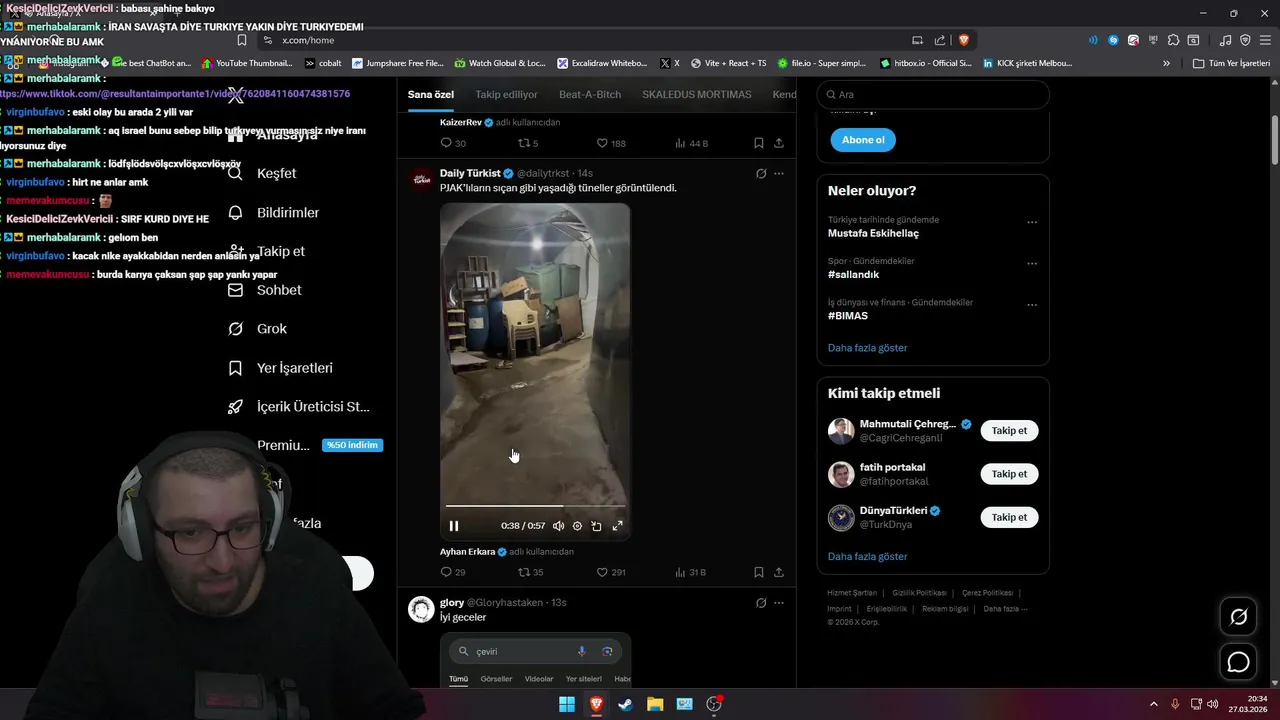Image resolution: width=1280 pixels, height=720 pixels.
Task: More options for #BIMAS trend
Action: pyautogui.click(x=1032, y=305)
